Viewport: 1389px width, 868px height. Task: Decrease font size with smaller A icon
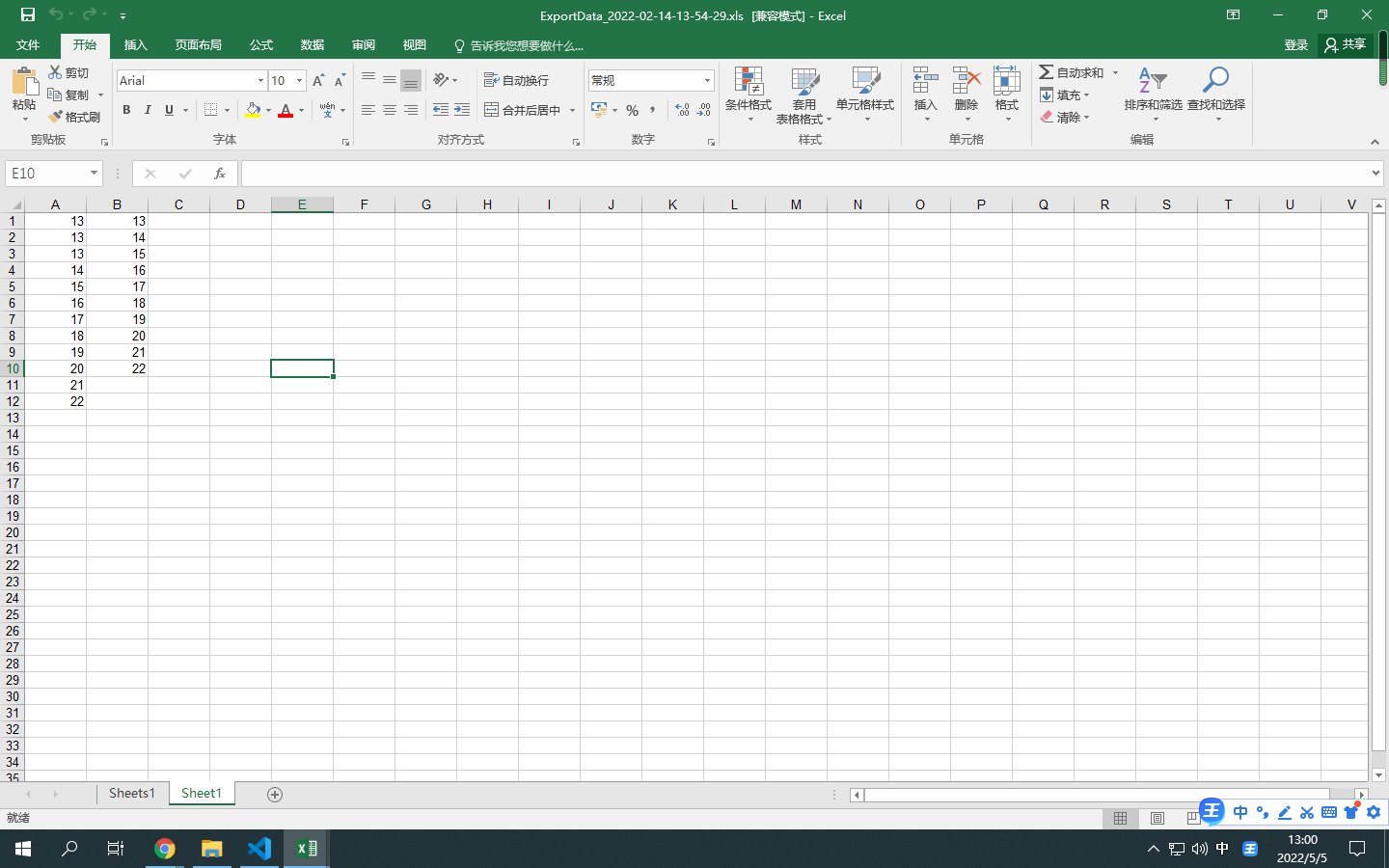pyautogui.click(x=340, y=81)
